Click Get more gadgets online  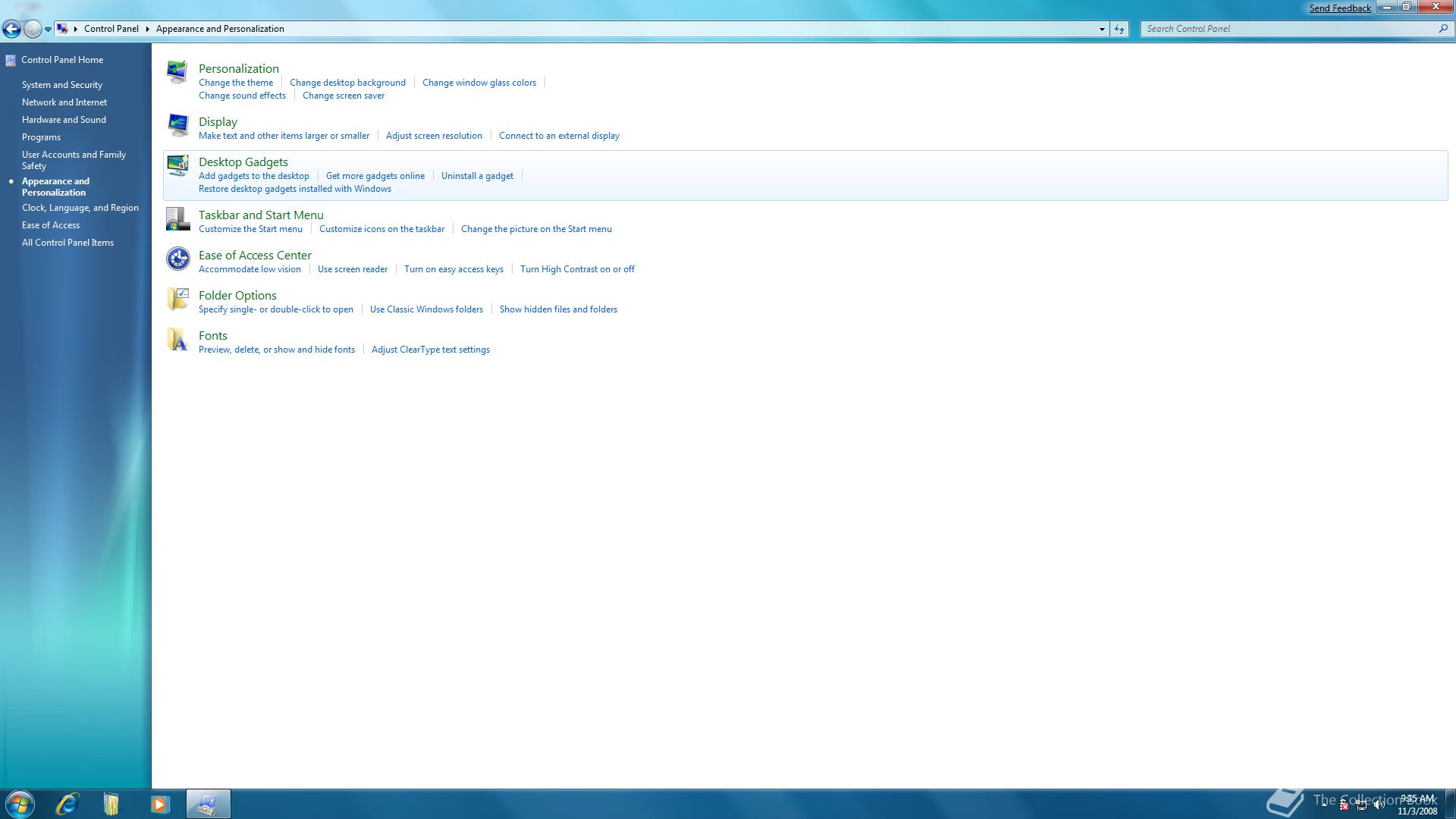pos(375,176)
